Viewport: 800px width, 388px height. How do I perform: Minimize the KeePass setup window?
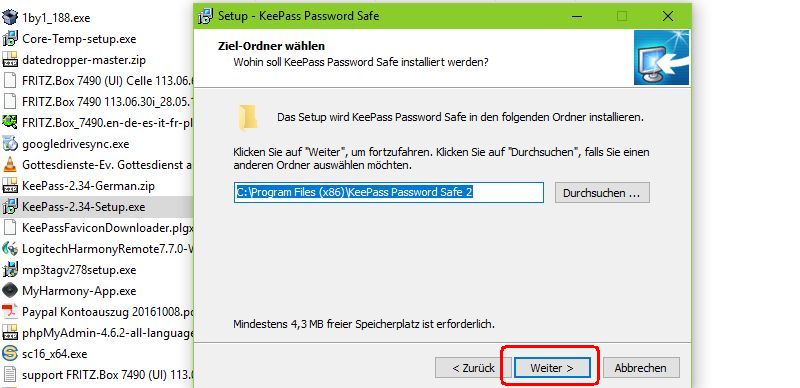(x=577, y=16)
